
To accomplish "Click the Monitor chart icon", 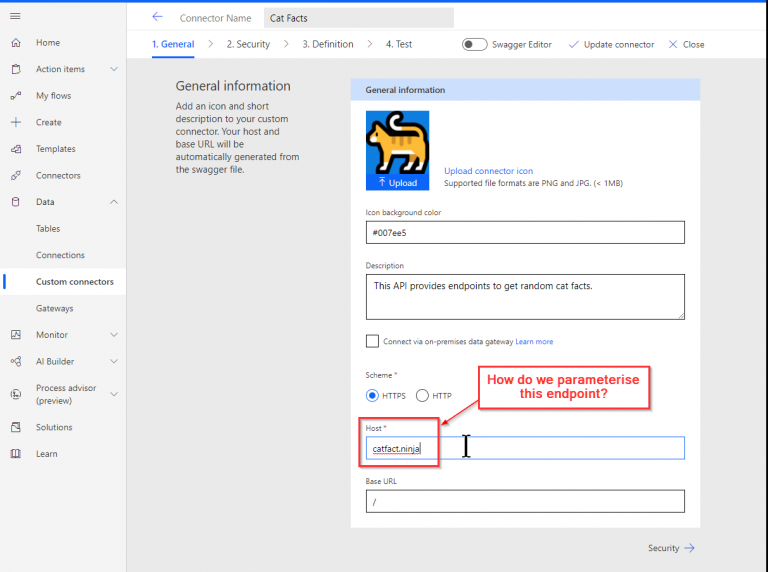I will click(16, 334).
